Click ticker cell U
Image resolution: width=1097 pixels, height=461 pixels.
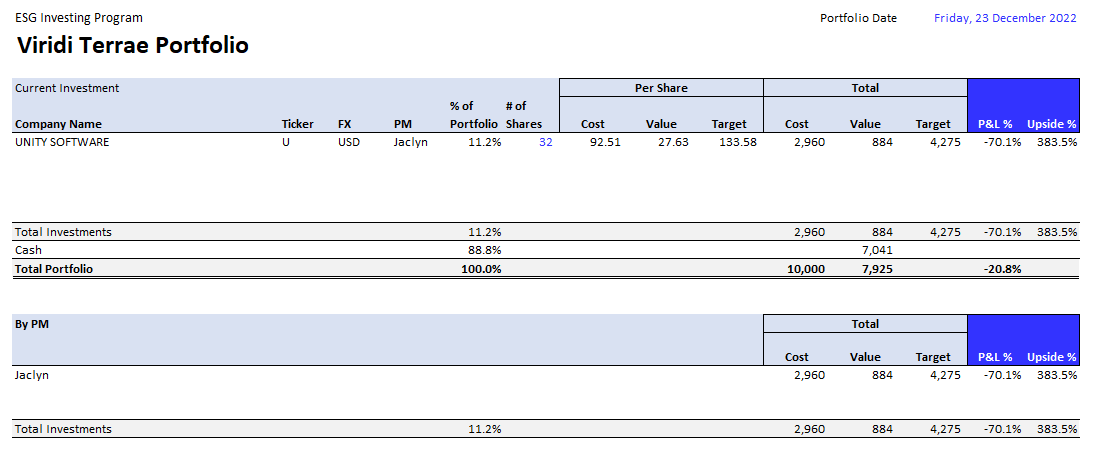[285, 143]
